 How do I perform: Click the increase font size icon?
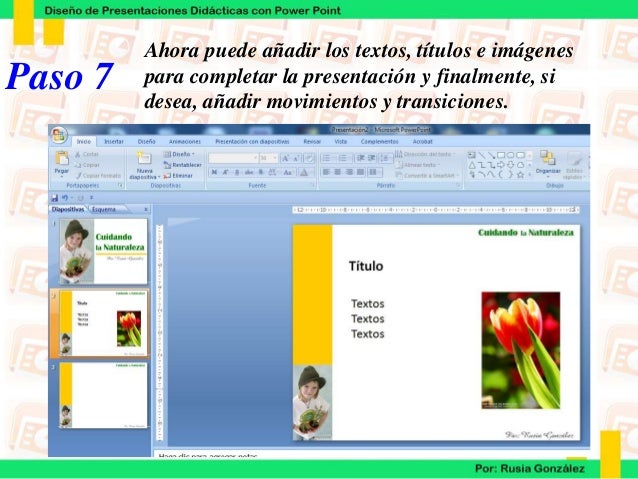285,158
